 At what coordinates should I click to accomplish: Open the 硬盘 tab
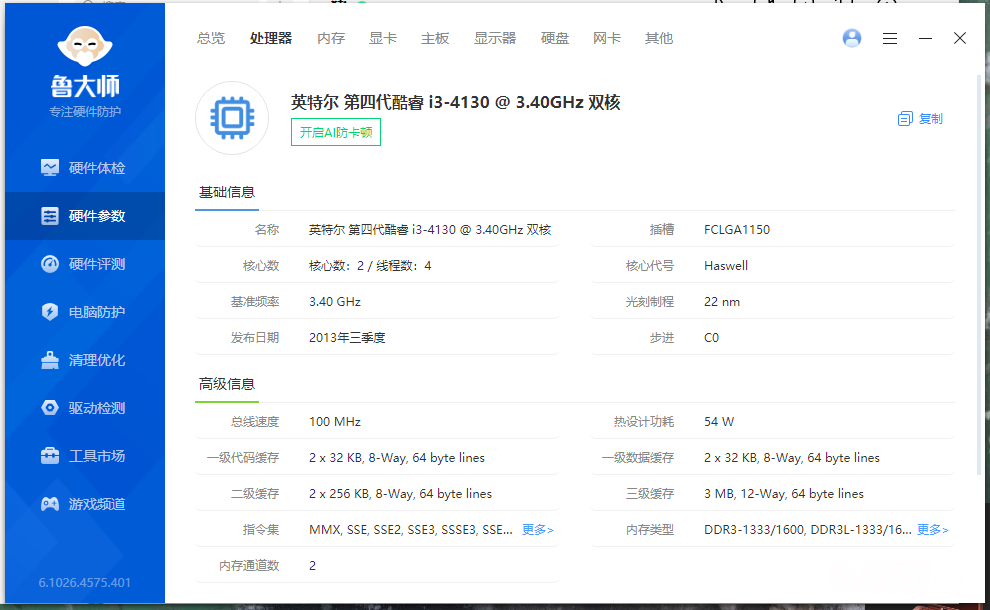(555, 38)
